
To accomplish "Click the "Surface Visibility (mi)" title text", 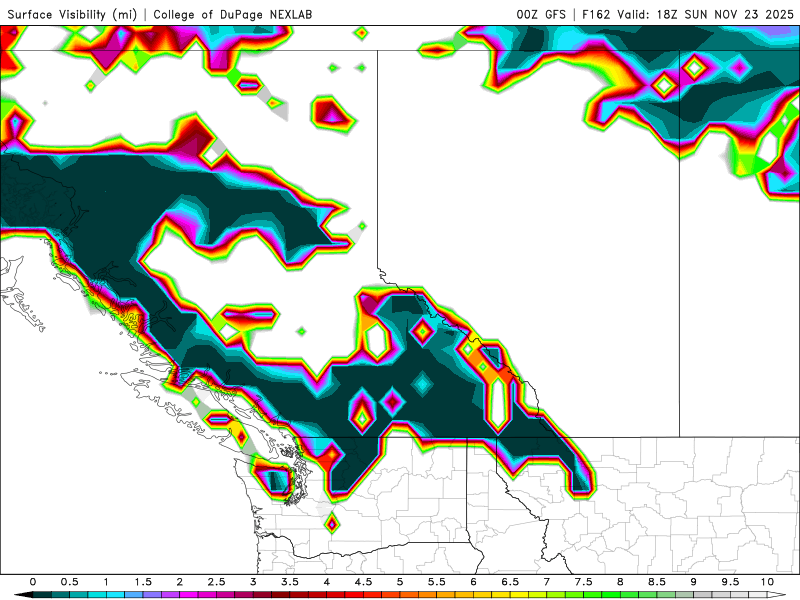I will coord(72,14).
